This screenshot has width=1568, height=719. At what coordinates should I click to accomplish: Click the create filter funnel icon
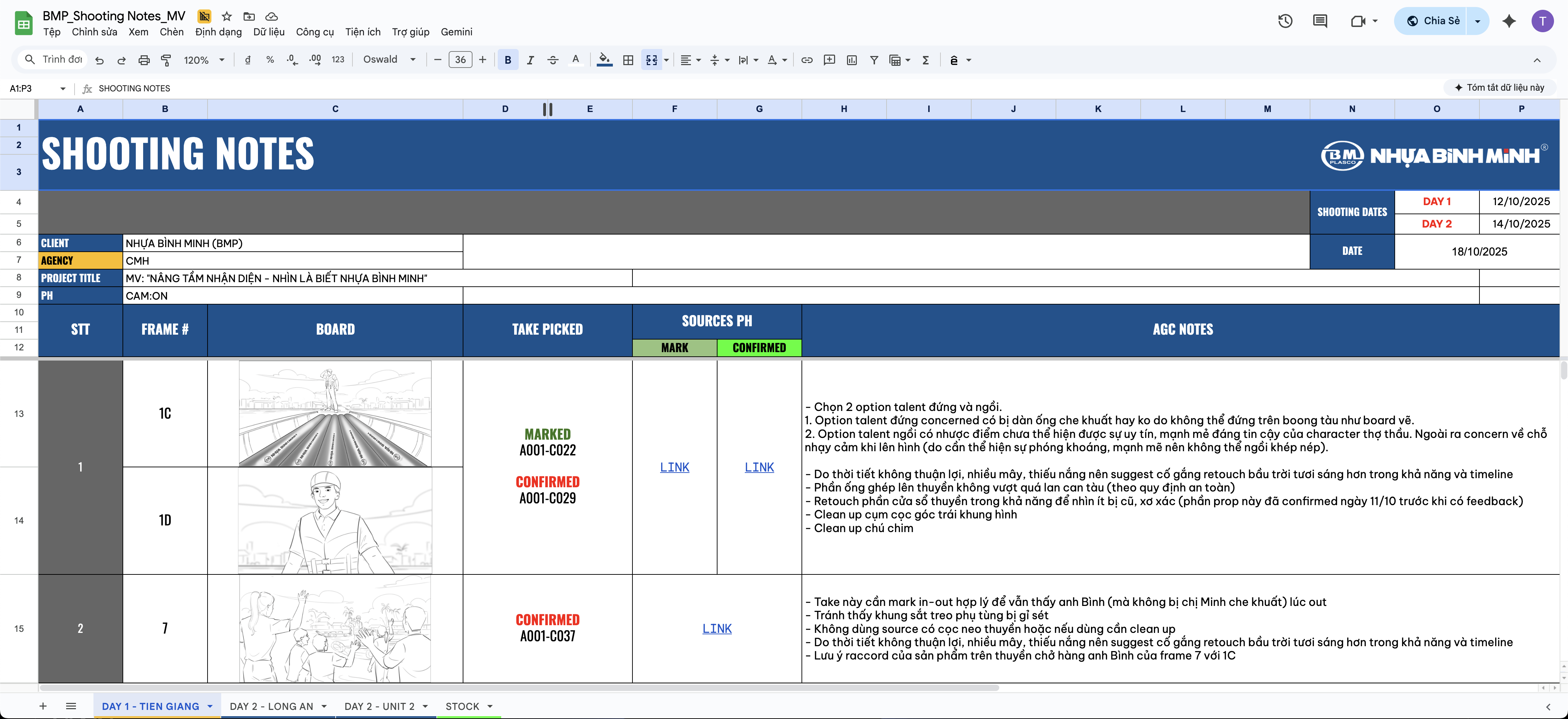pos(874,60)
